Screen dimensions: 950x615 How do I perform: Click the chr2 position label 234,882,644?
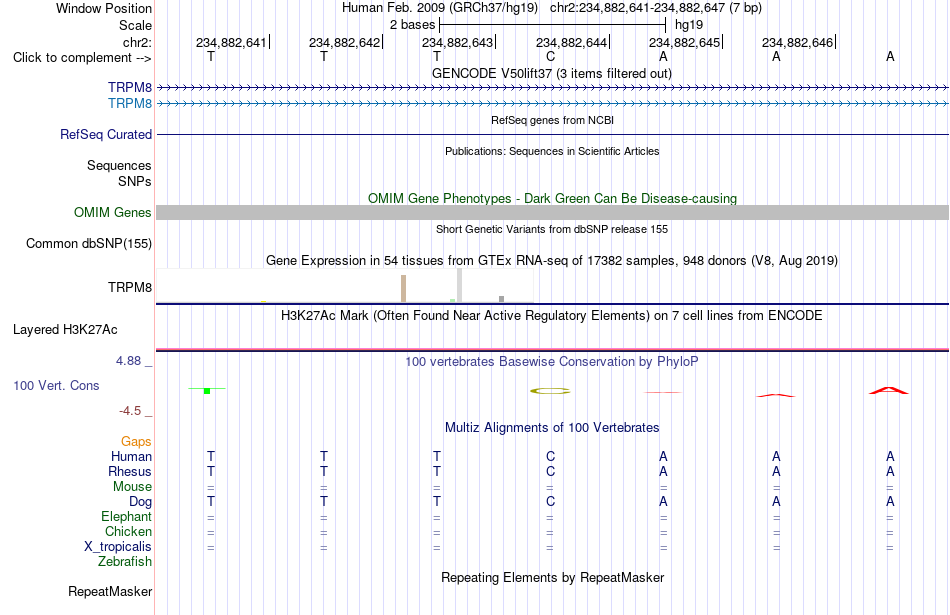[x=571, y=42]
